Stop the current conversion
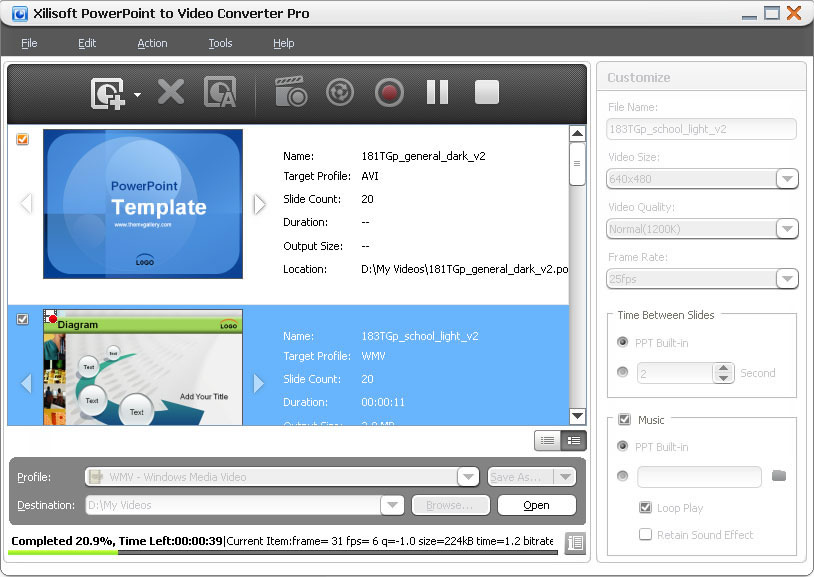Image resolution: width=814 pixels, height=577 pixels. tap(486, 92)
